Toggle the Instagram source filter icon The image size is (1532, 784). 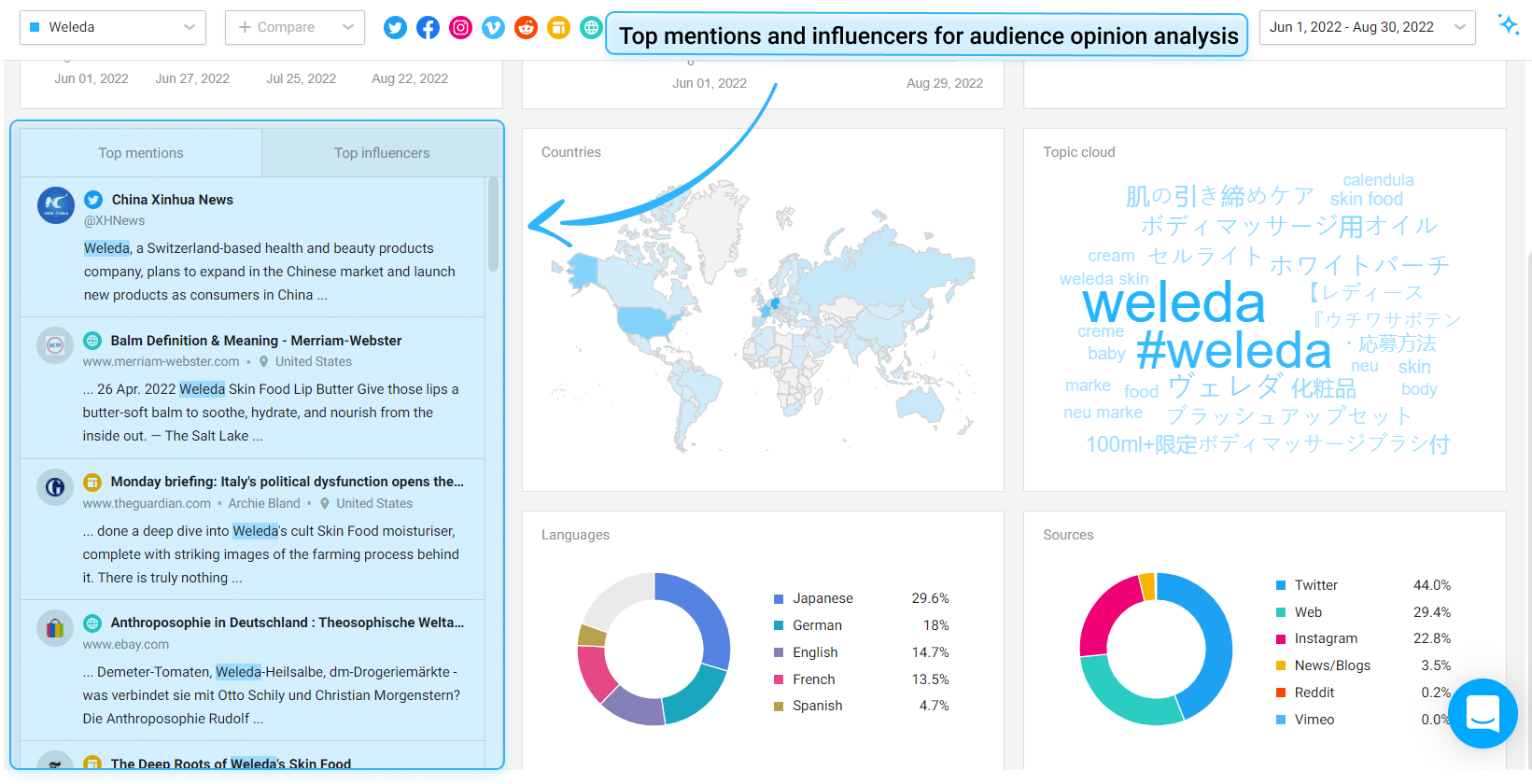[x=461, y=28]
